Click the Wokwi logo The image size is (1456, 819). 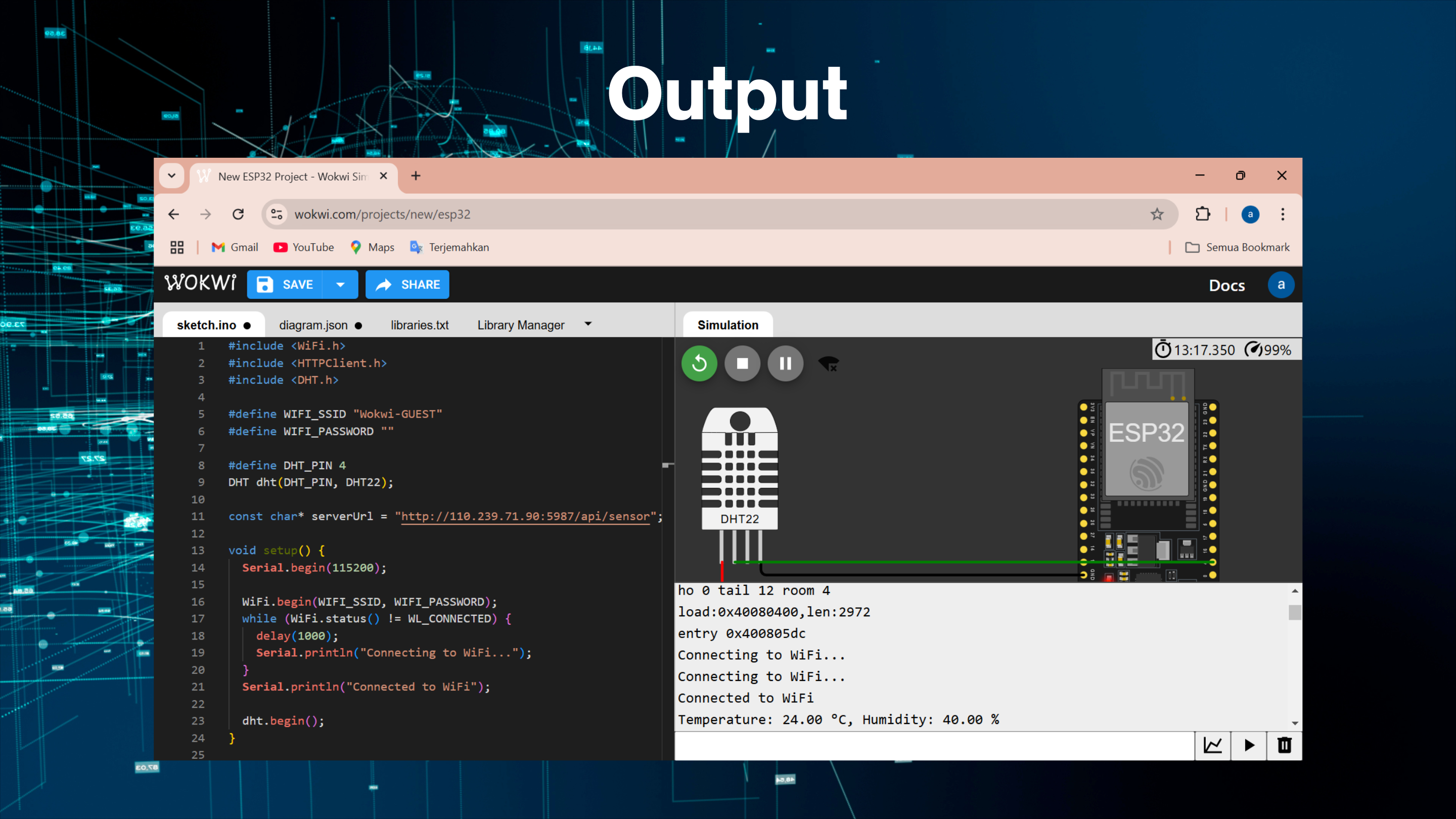[x=200, y=283]
